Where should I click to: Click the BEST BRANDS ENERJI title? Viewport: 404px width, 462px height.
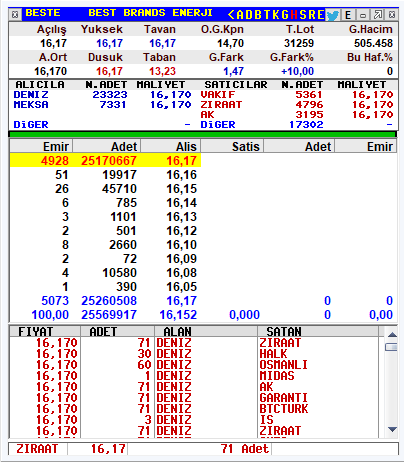coord(150,13)
